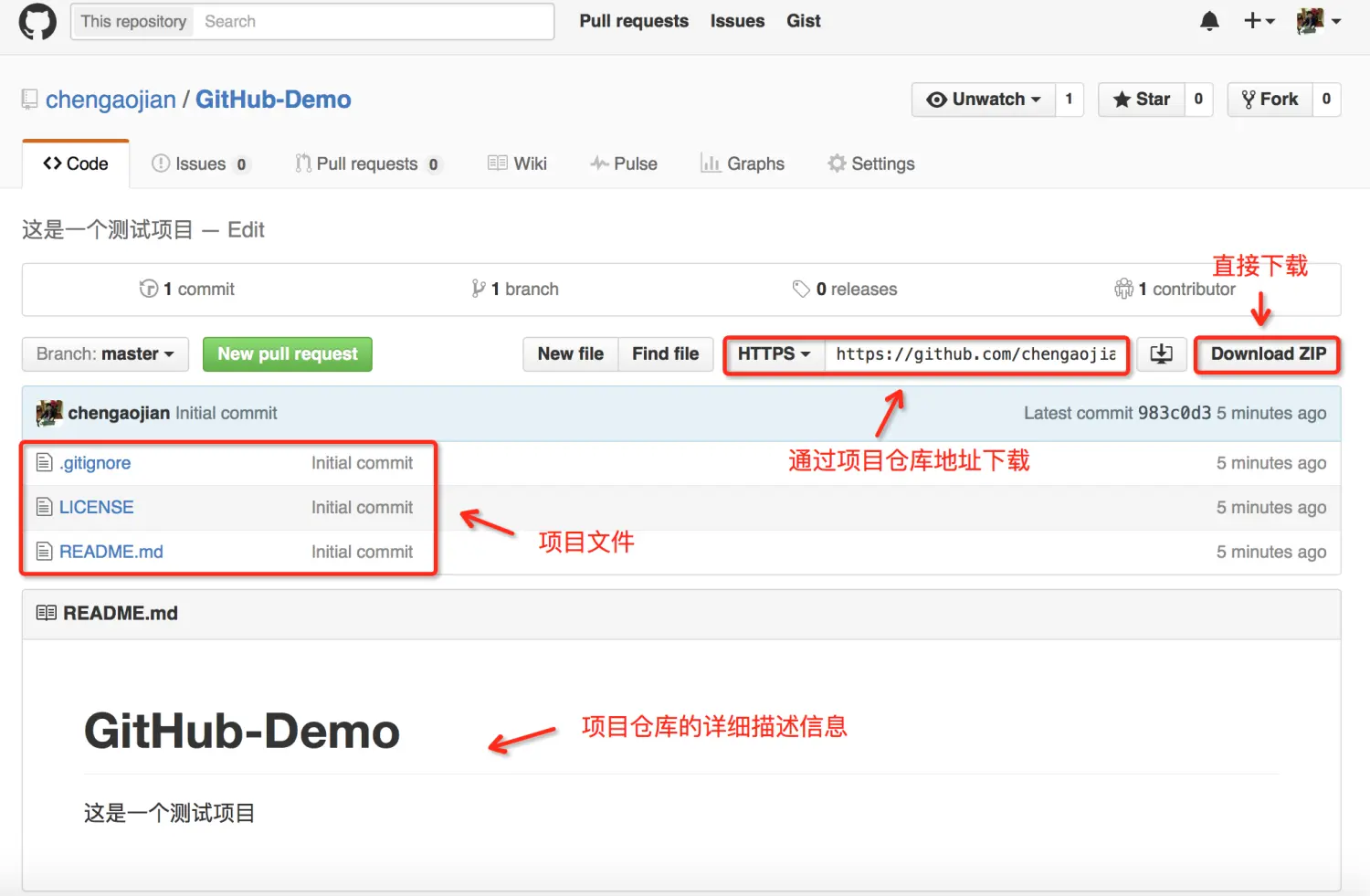Click the contributors people icon

(x=1123, y=289)
